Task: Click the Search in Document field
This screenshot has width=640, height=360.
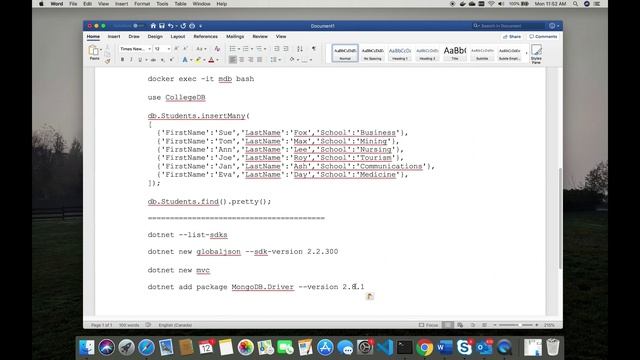Action: (508, 26)
